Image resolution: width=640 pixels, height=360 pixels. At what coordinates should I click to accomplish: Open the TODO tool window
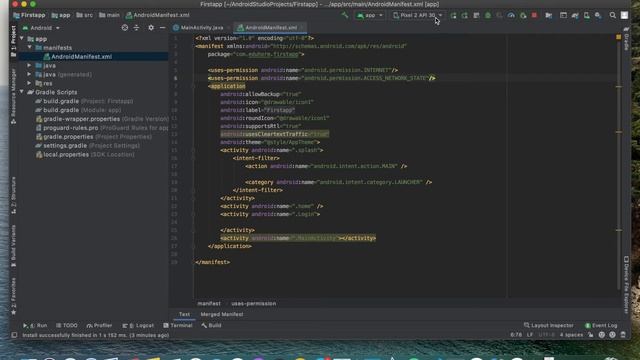tap(67, 326)
